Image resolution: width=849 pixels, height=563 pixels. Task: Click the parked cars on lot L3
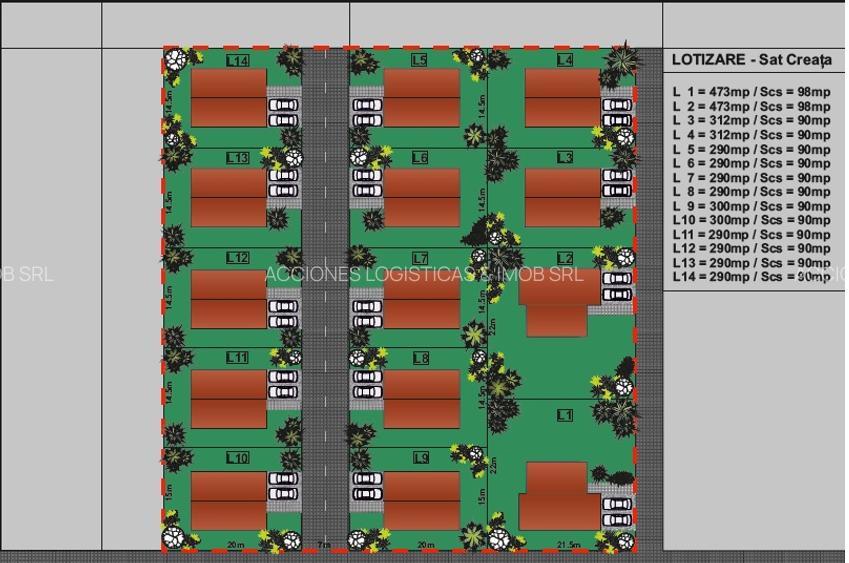pos(616,183)
